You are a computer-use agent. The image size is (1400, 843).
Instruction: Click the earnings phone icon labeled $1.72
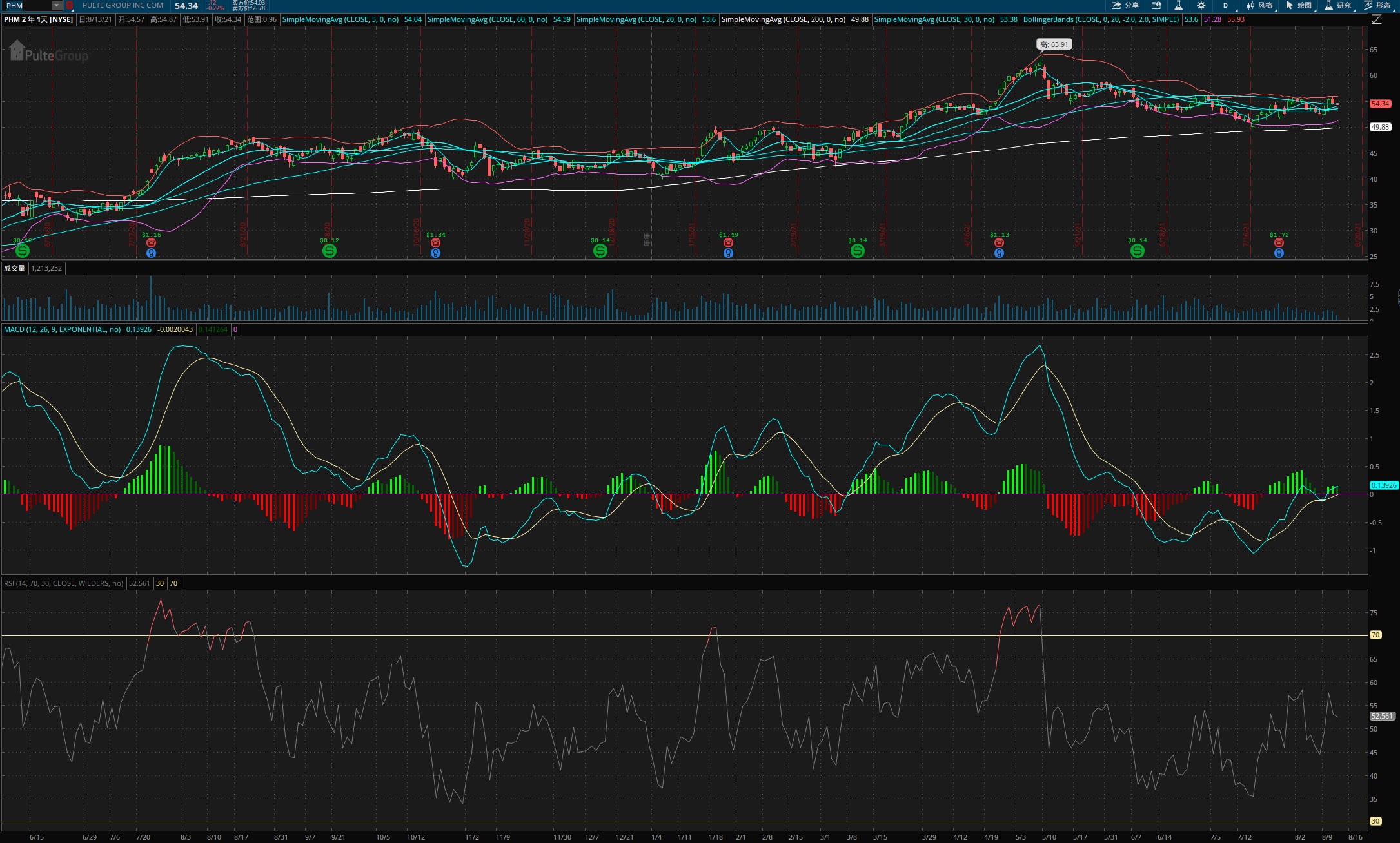coord(1279,242)
